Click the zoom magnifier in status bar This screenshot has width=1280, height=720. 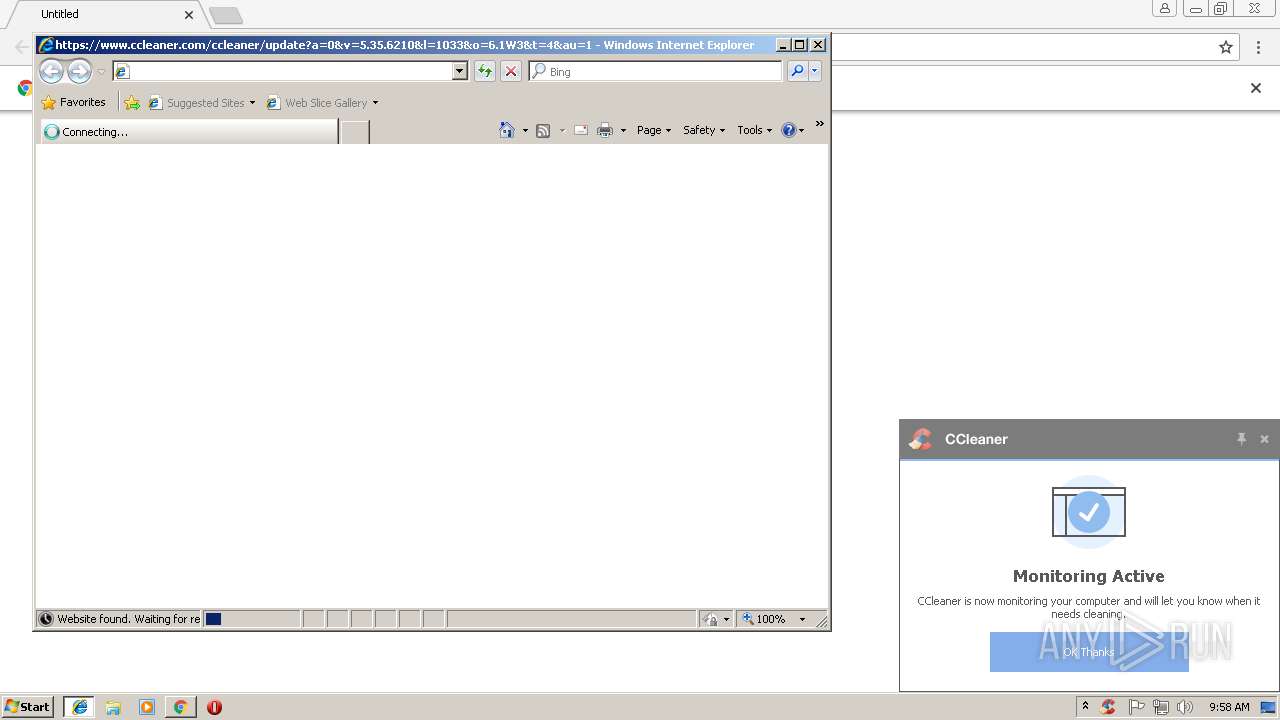point(747,619)
